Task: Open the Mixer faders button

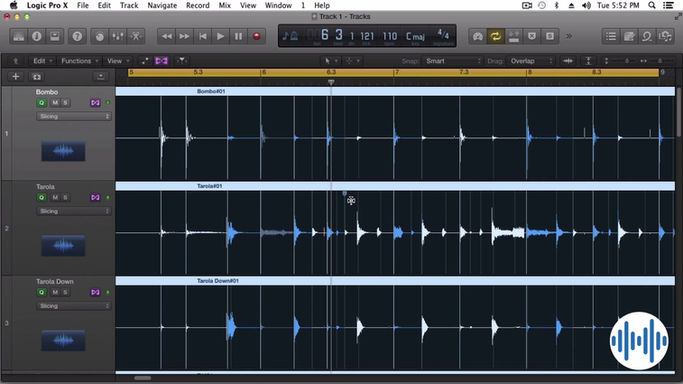Action: click(118, 36)
